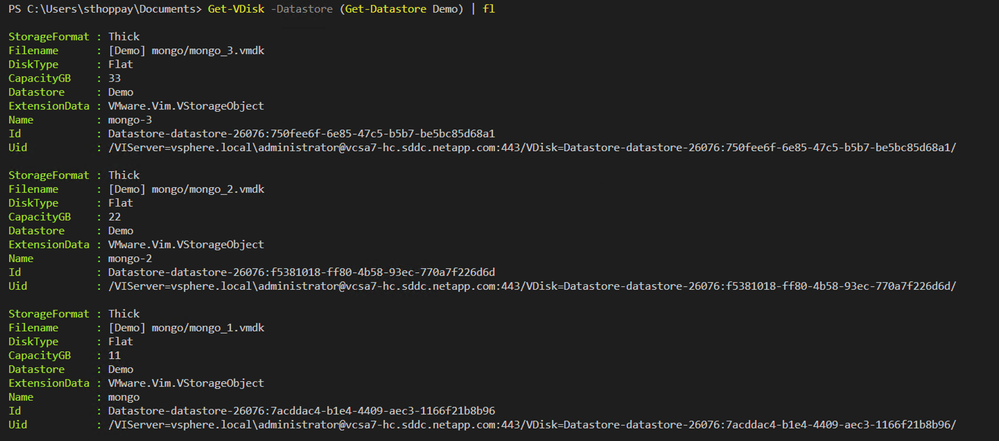Click the CapacityGB value 11

coord(115,355)
